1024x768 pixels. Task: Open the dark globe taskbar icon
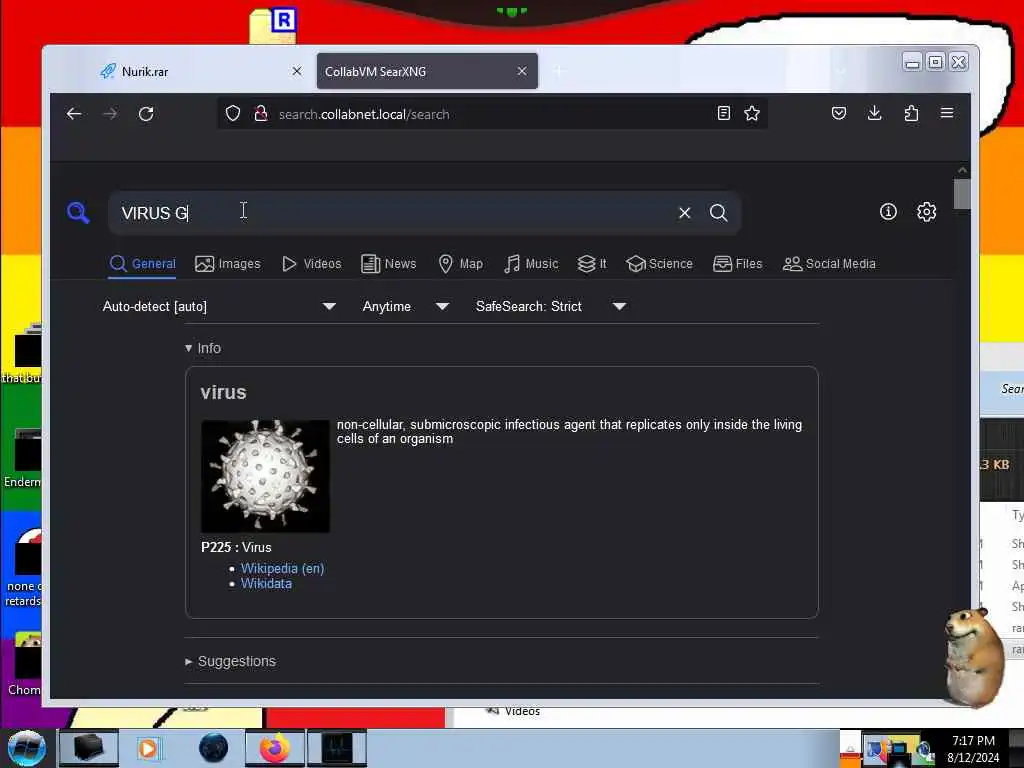click(214, 748)
